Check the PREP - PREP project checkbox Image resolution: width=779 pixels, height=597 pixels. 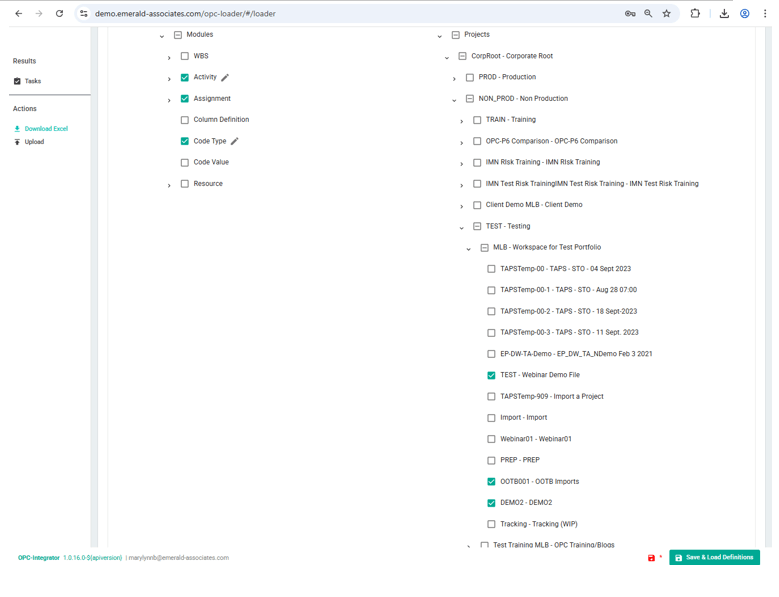point(491,460)
